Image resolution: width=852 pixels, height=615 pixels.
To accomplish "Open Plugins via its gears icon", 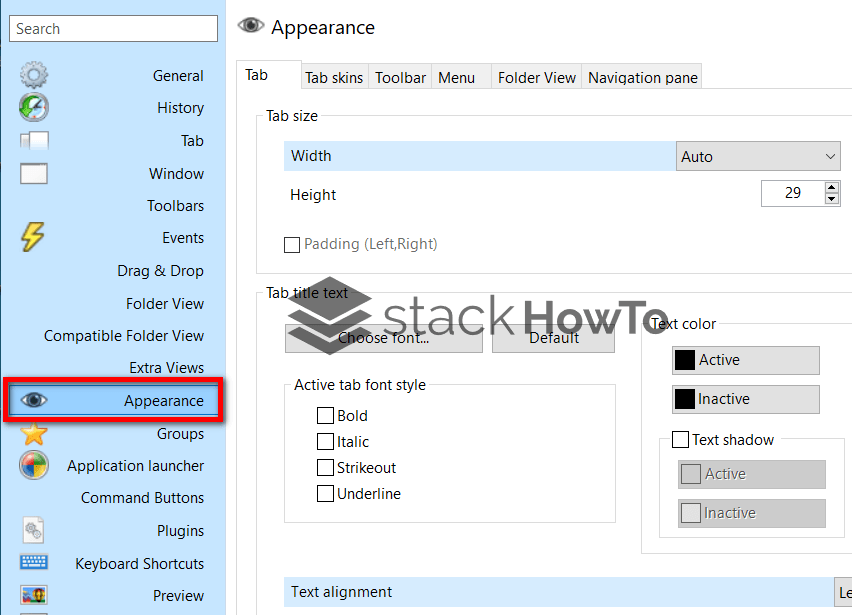I will pos(33,530).
